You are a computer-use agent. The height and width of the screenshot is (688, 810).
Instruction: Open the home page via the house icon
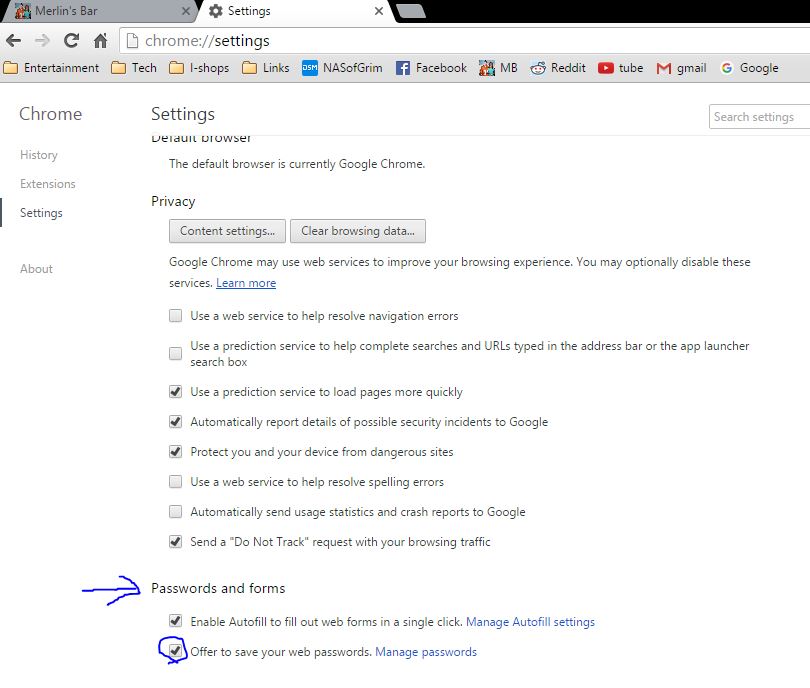click(x=100, y=40)
